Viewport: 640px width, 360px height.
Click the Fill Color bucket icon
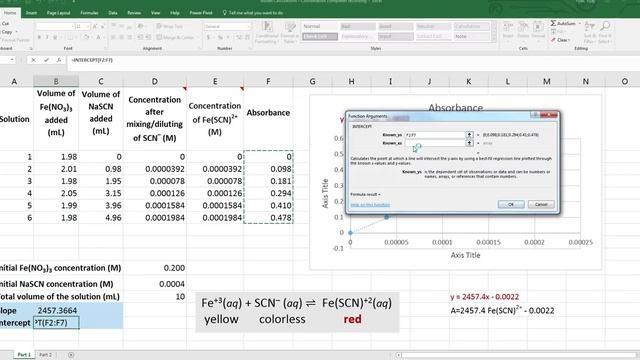coord(85,37)
